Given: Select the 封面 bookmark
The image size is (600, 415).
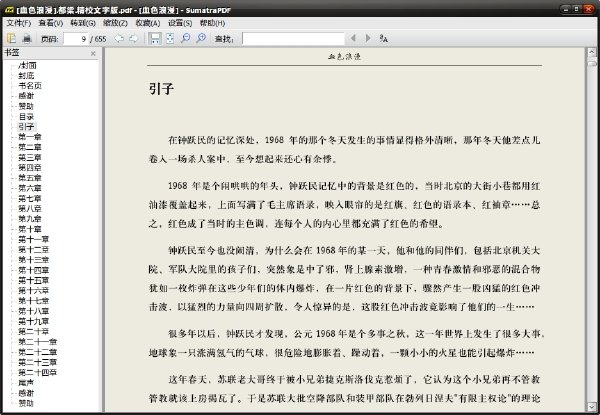Looking at the screenshot, I should pos(27,65).
